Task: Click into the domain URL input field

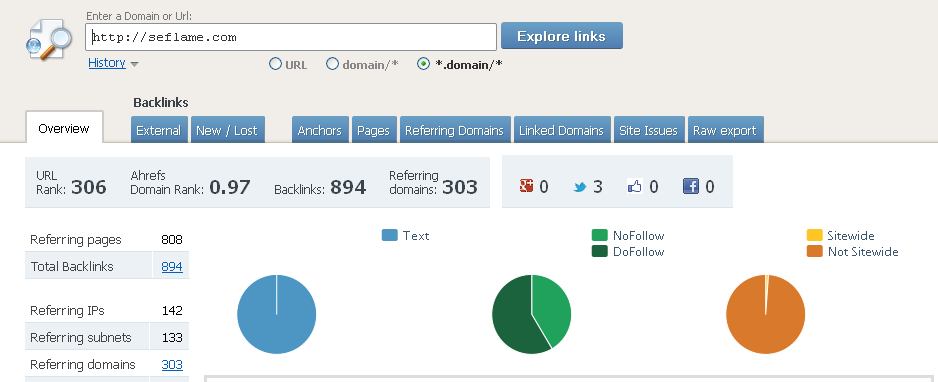Action: (x=291, y=37)
